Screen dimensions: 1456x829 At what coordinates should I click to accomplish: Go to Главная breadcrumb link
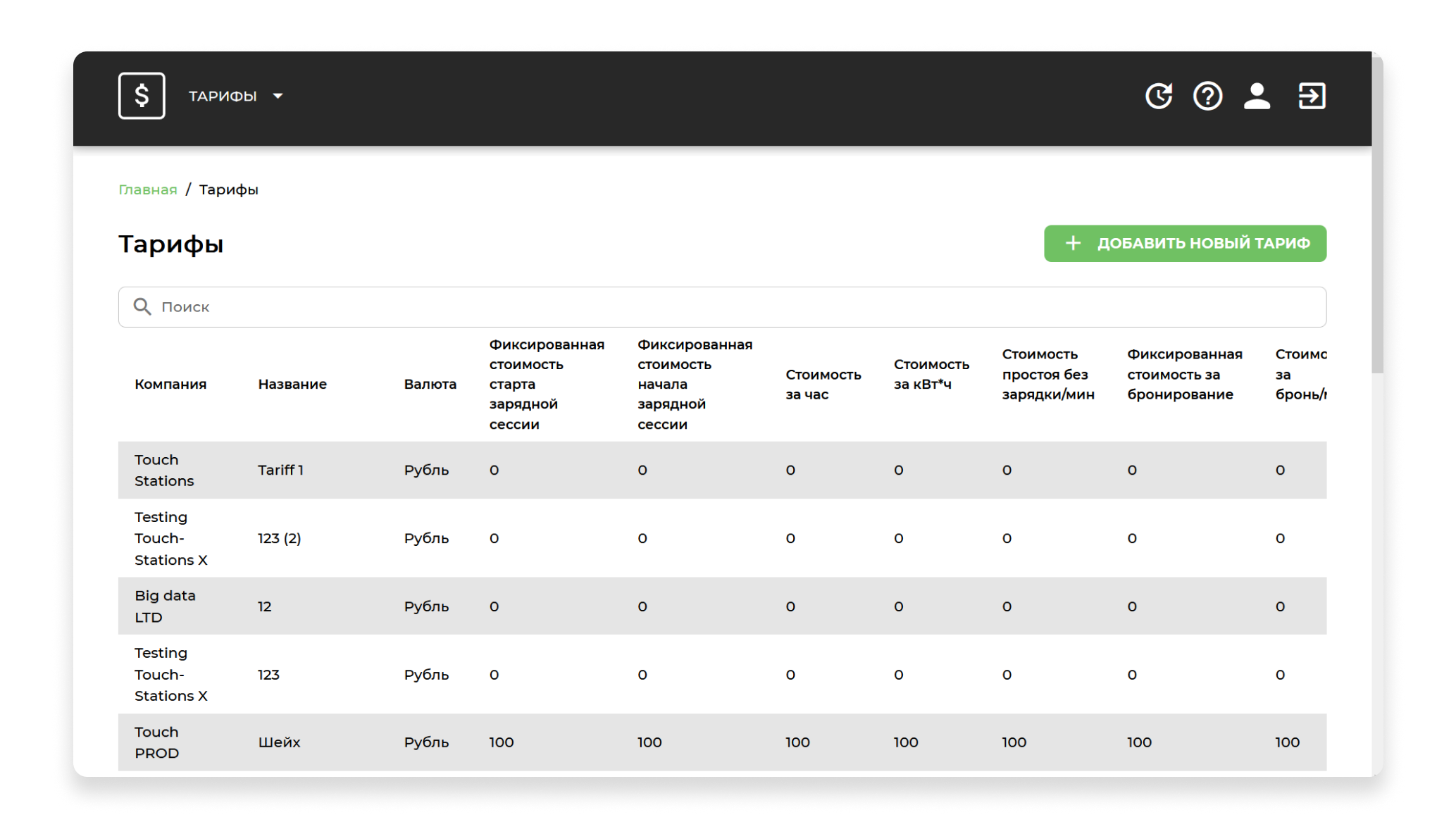pos(148,189)
